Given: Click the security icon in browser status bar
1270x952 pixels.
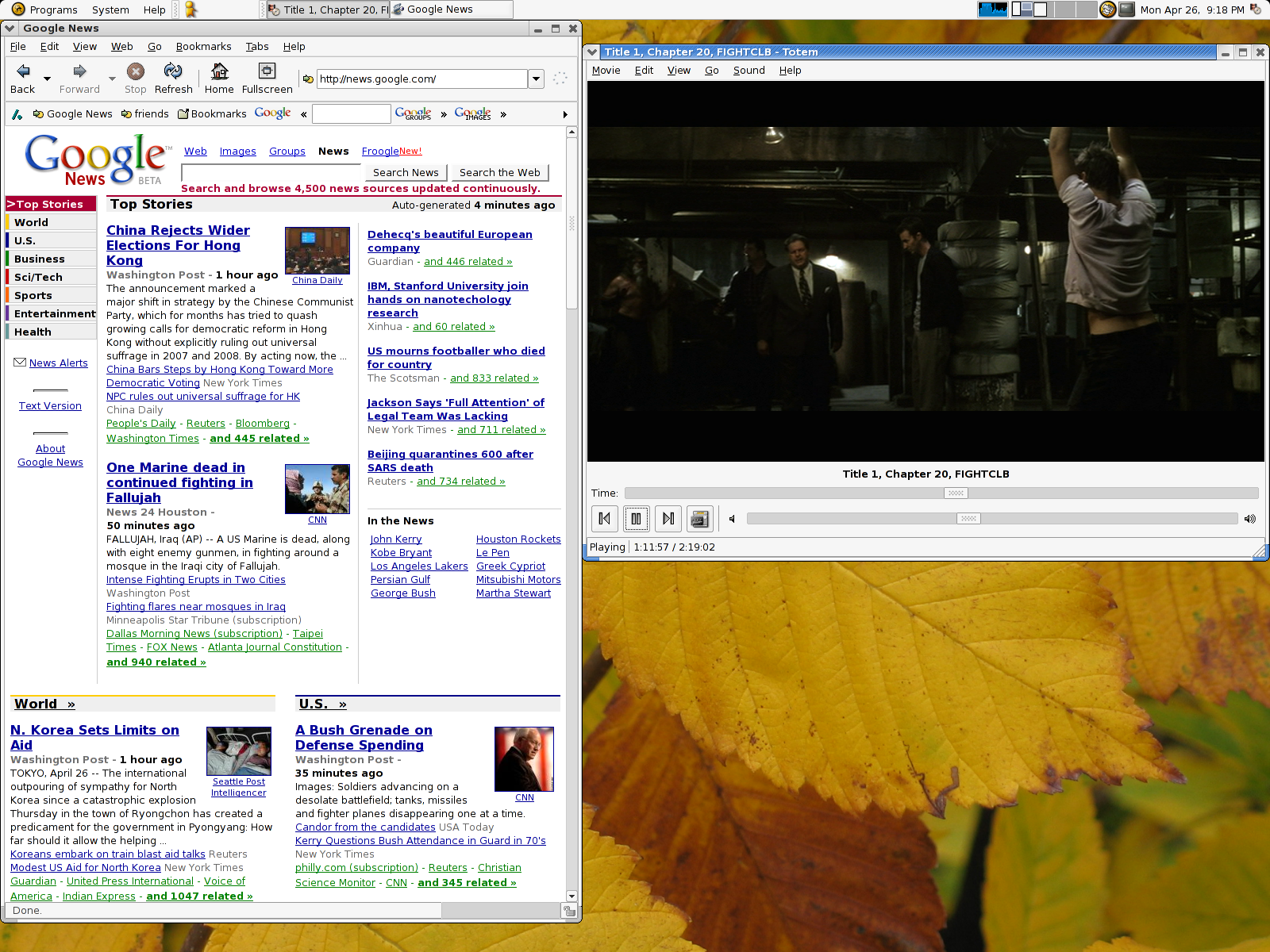Looking at the screenshot, I should [569, 911].
